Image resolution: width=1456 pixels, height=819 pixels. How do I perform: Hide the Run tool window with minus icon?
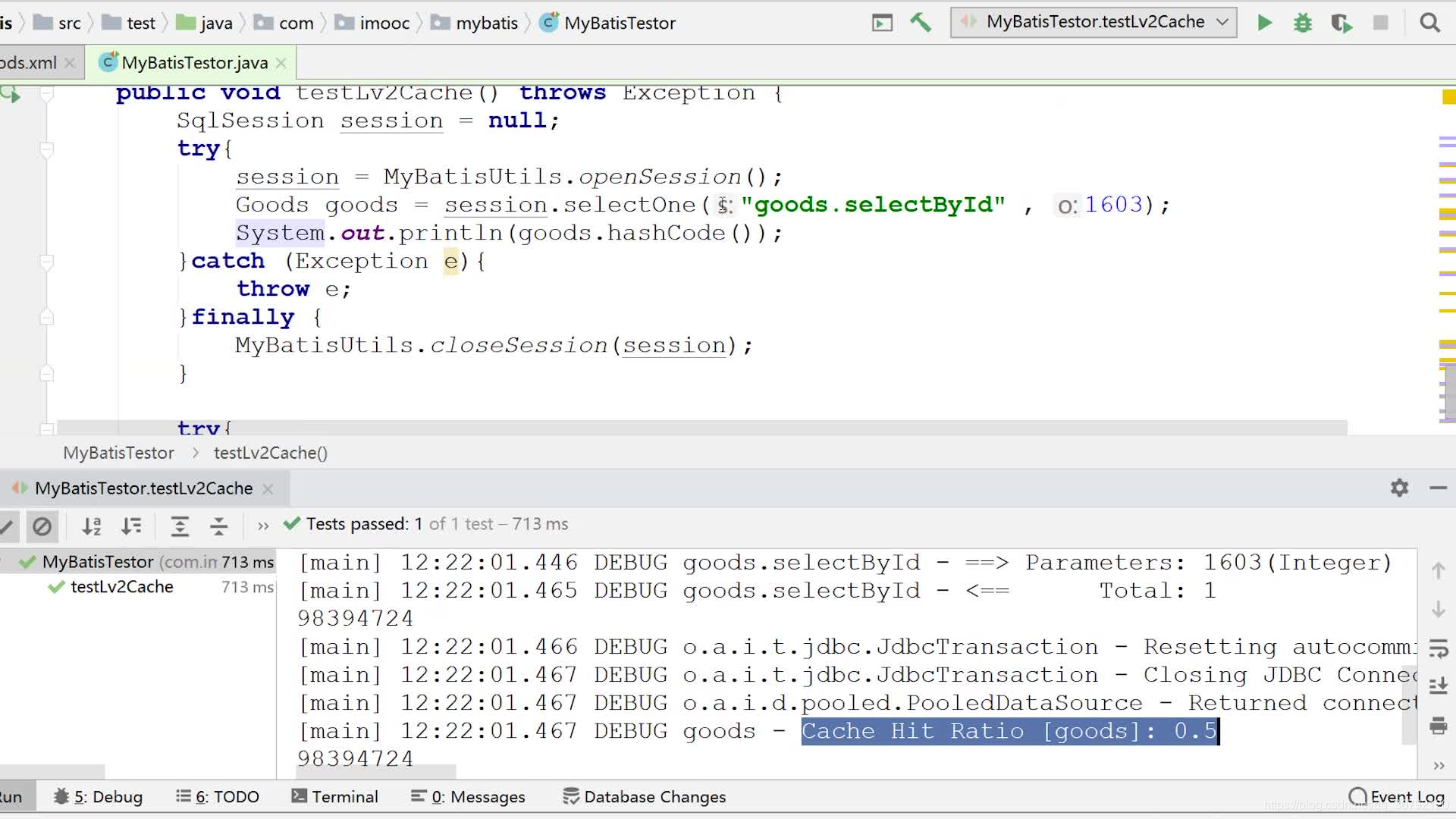pos(1438,488)
